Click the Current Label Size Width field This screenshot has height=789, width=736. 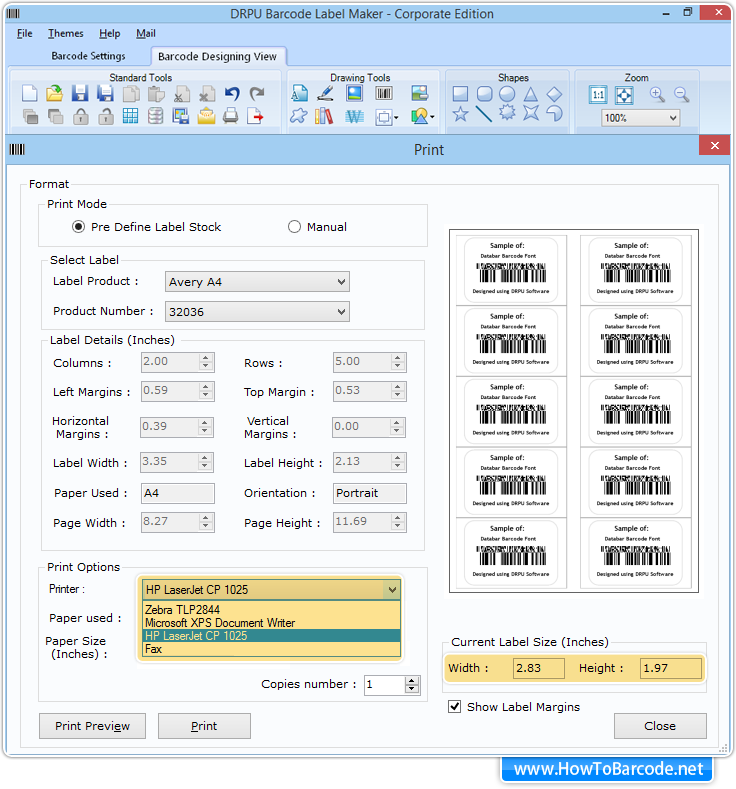(x=539, y=668)
